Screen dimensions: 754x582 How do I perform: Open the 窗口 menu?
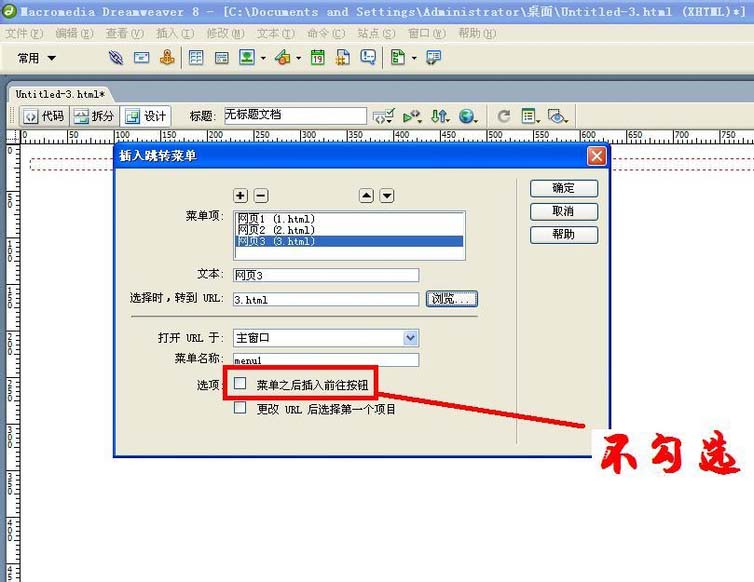[427, 33]
